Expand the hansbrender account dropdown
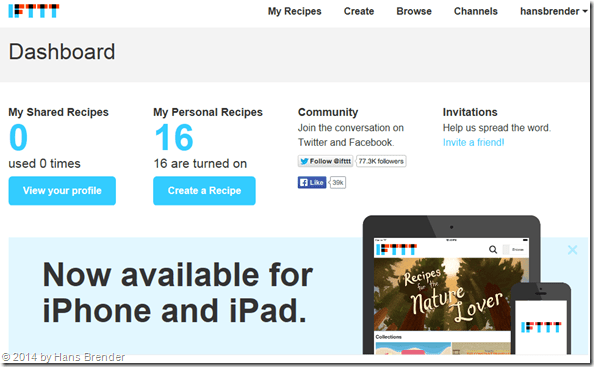The height and width of the screenshot is (367, 594). point(553,11)
